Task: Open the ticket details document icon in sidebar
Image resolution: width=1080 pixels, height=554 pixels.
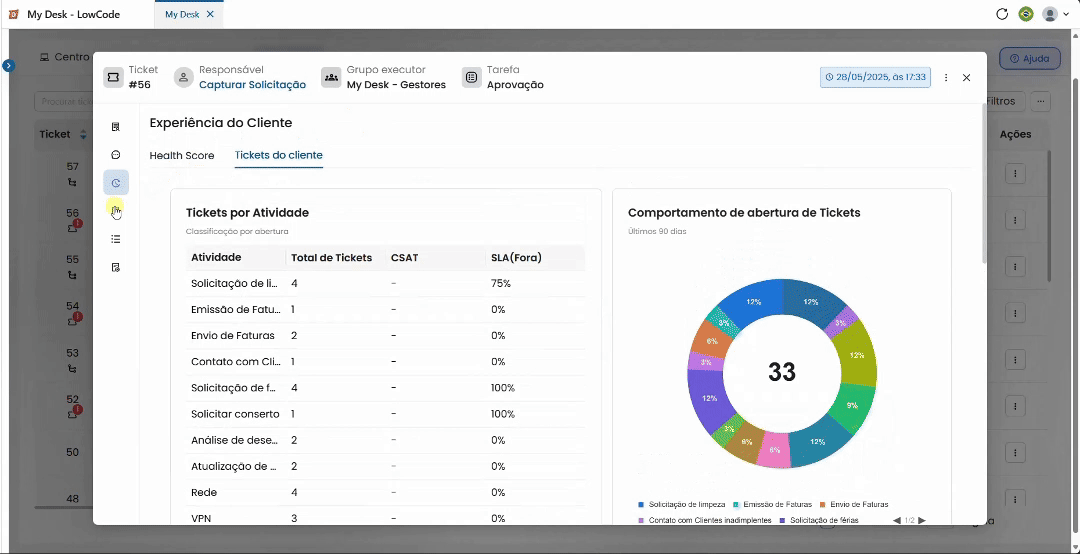Action: [x=116, y=127]
